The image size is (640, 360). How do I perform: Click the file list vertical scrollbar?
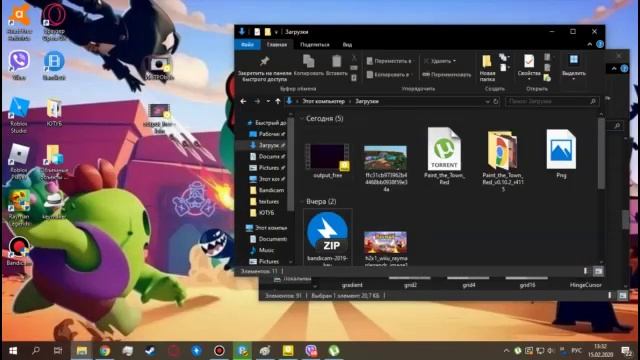click(601, 153)
